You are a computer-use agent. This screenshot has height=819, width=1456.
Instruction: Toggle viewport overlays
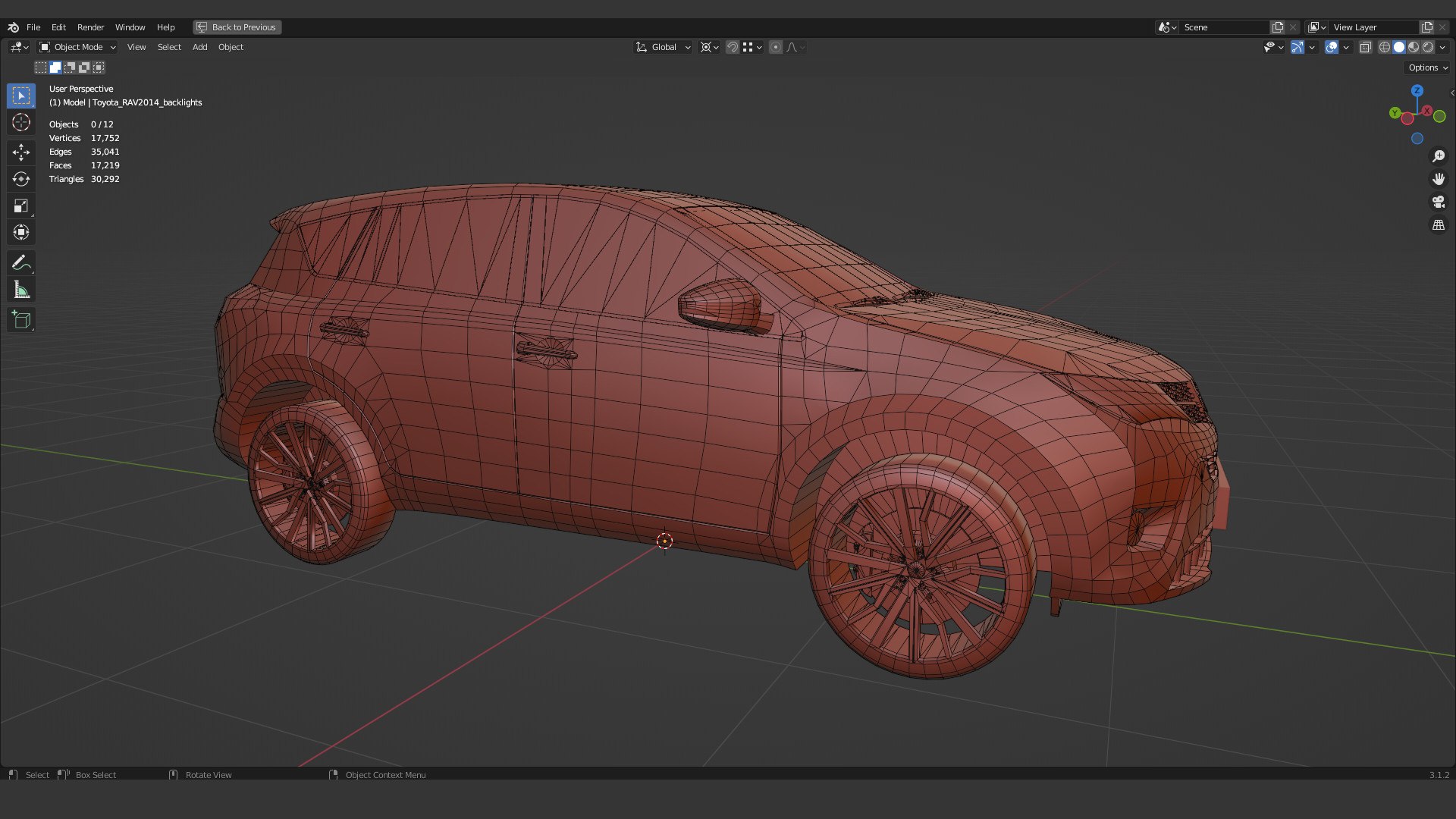1332,47
